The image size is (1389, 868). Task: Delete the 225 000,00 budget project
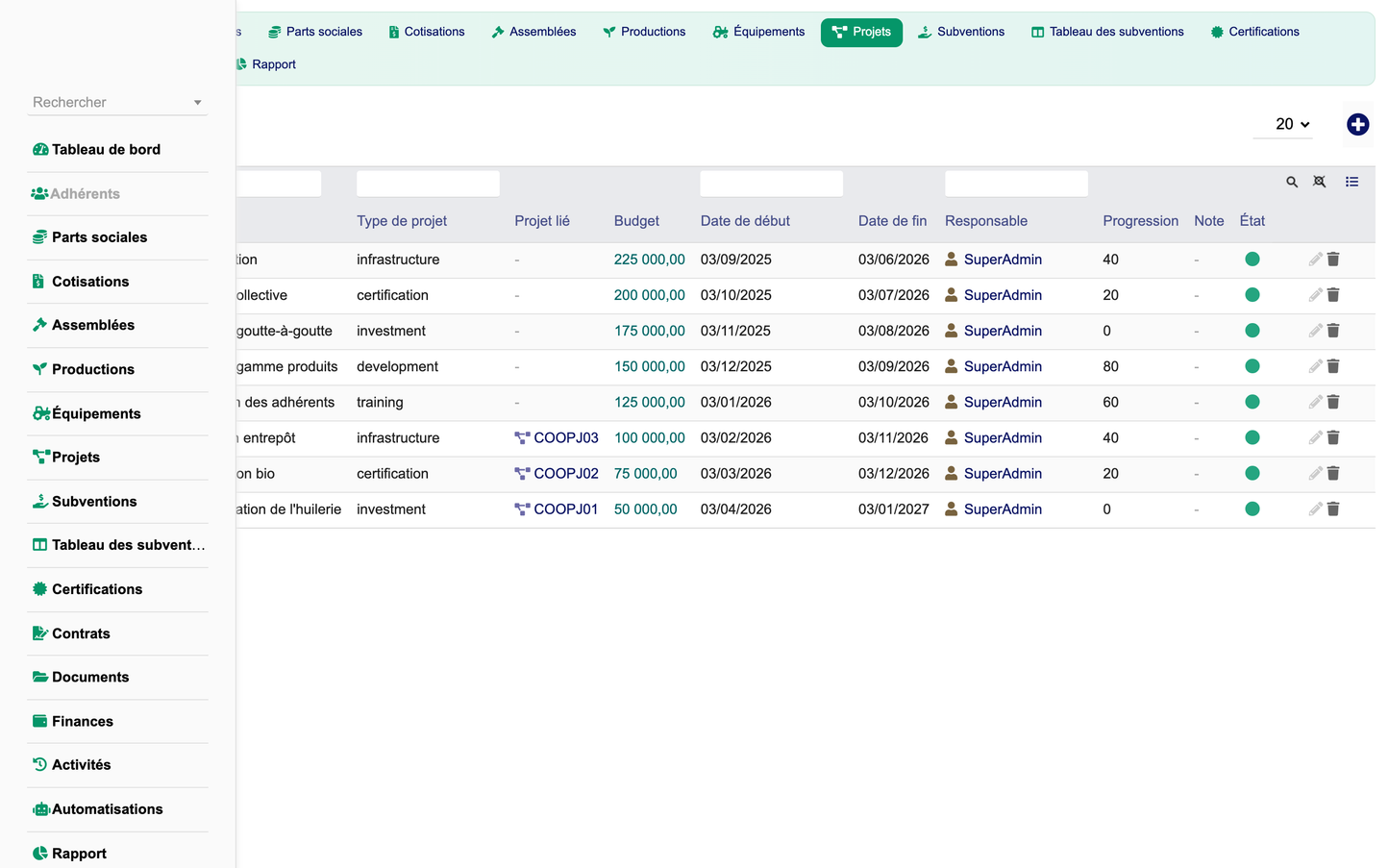pos(1333,260)
